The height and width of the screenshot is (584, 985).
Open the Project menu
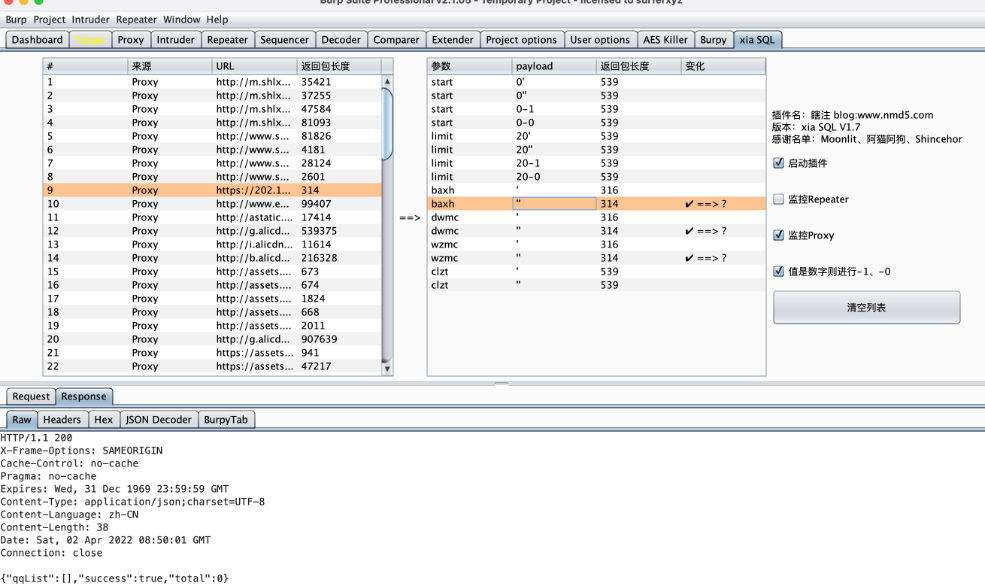pyautogui.click(x=49, y=19)
